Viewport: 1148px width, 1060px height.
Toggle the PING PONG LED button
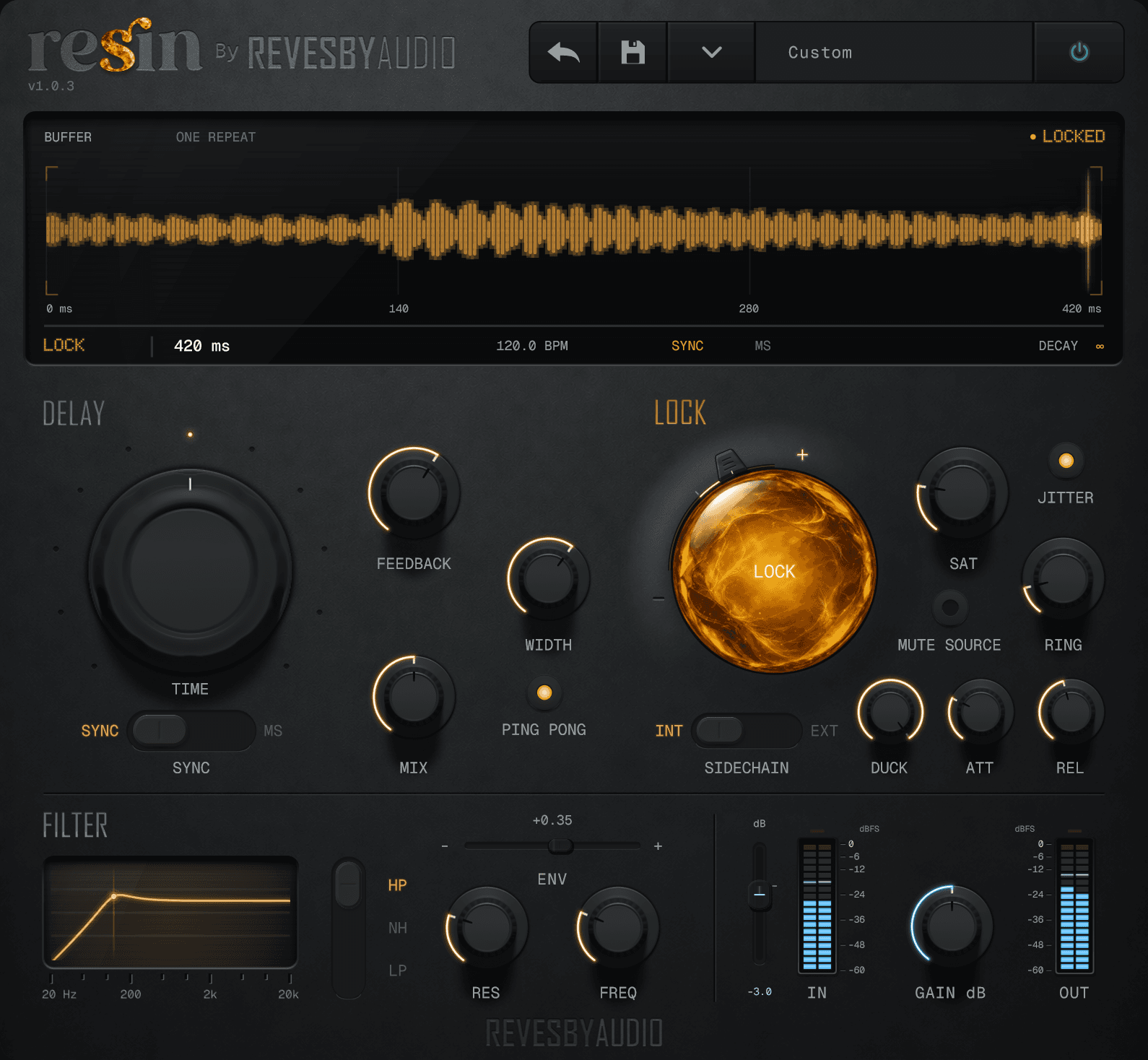(544, 692)
